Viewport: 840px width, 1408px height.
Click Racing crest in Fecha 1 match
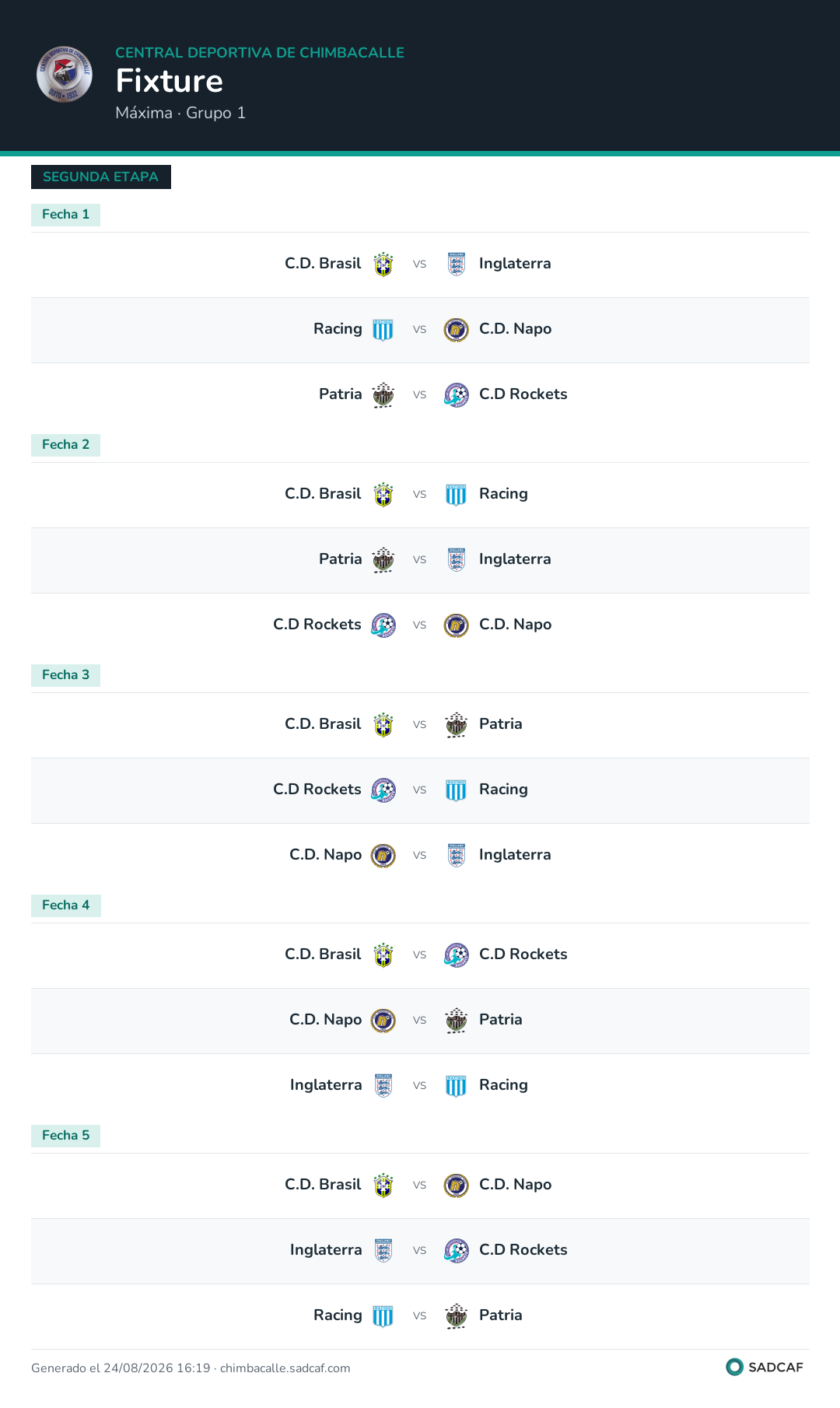pyautogui.click(x=383, y=330)
